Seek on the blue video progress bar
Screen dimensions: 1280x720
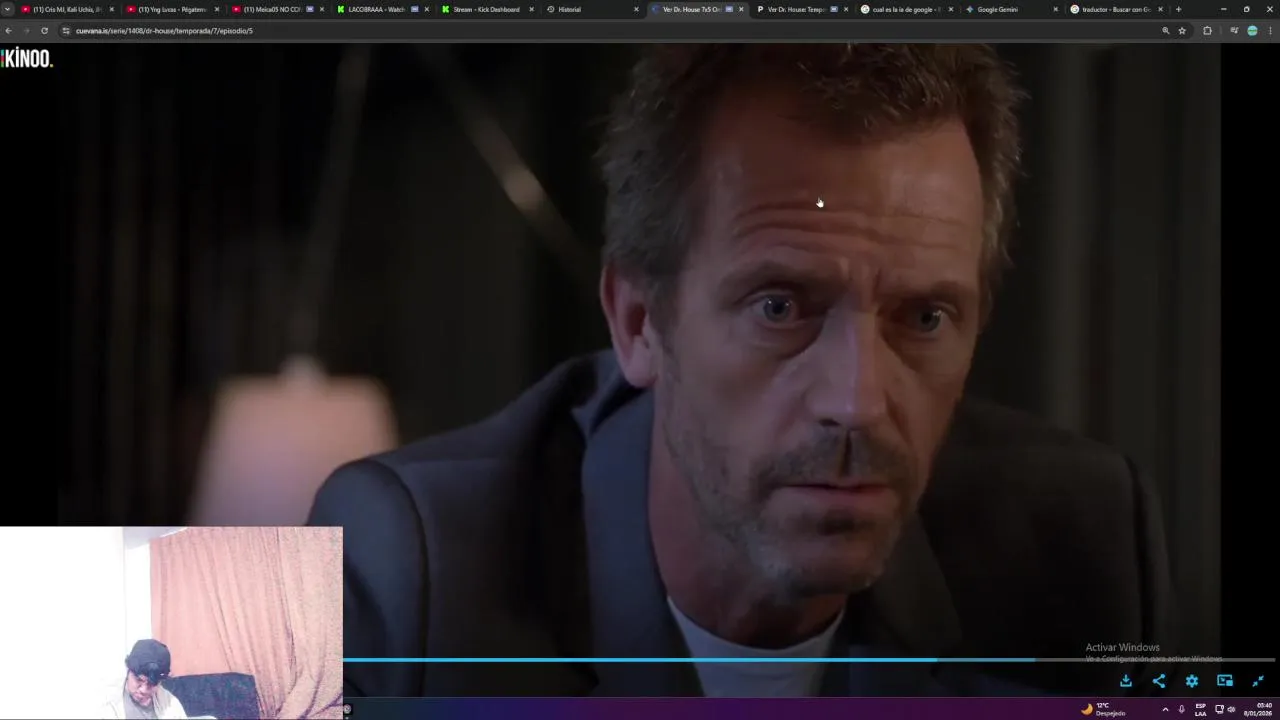point(808,660)
